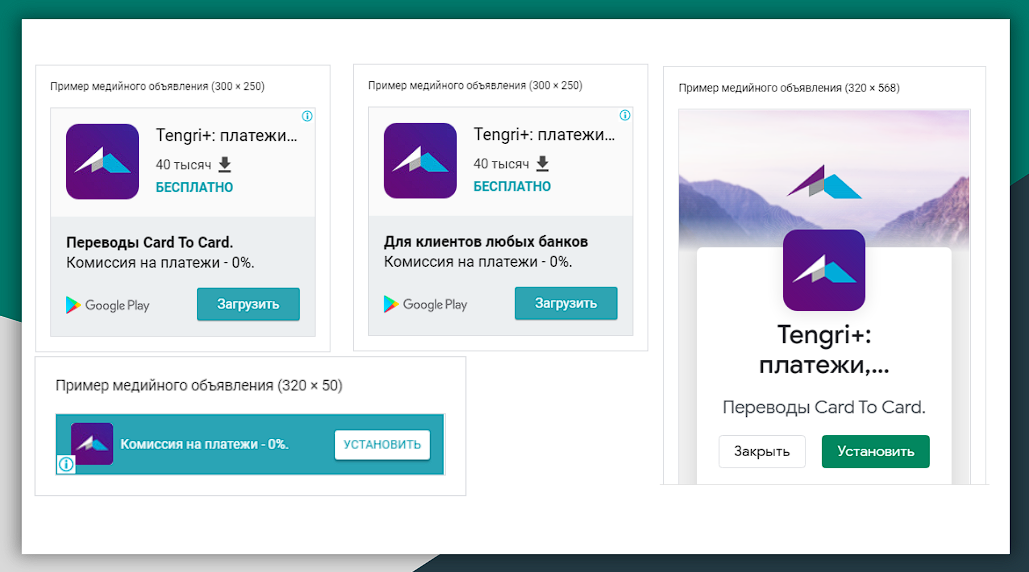Click 'Загрузить' button in 'Переводы Card To Card' ad
This screenshot has width=1029, height=572.
click(x=248, y=304)
